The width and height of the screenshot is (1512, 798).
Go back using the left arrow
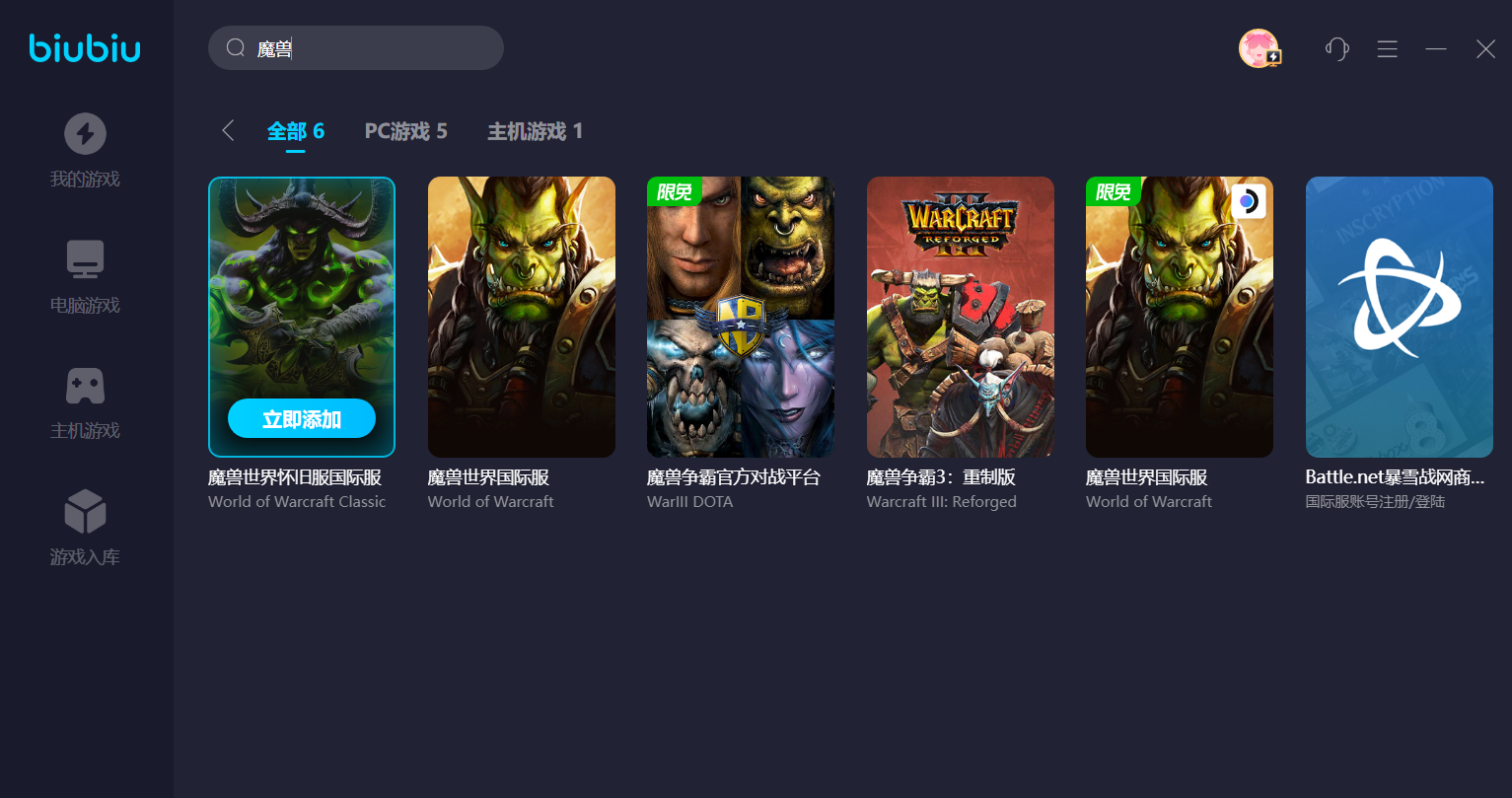coord(228,130)
